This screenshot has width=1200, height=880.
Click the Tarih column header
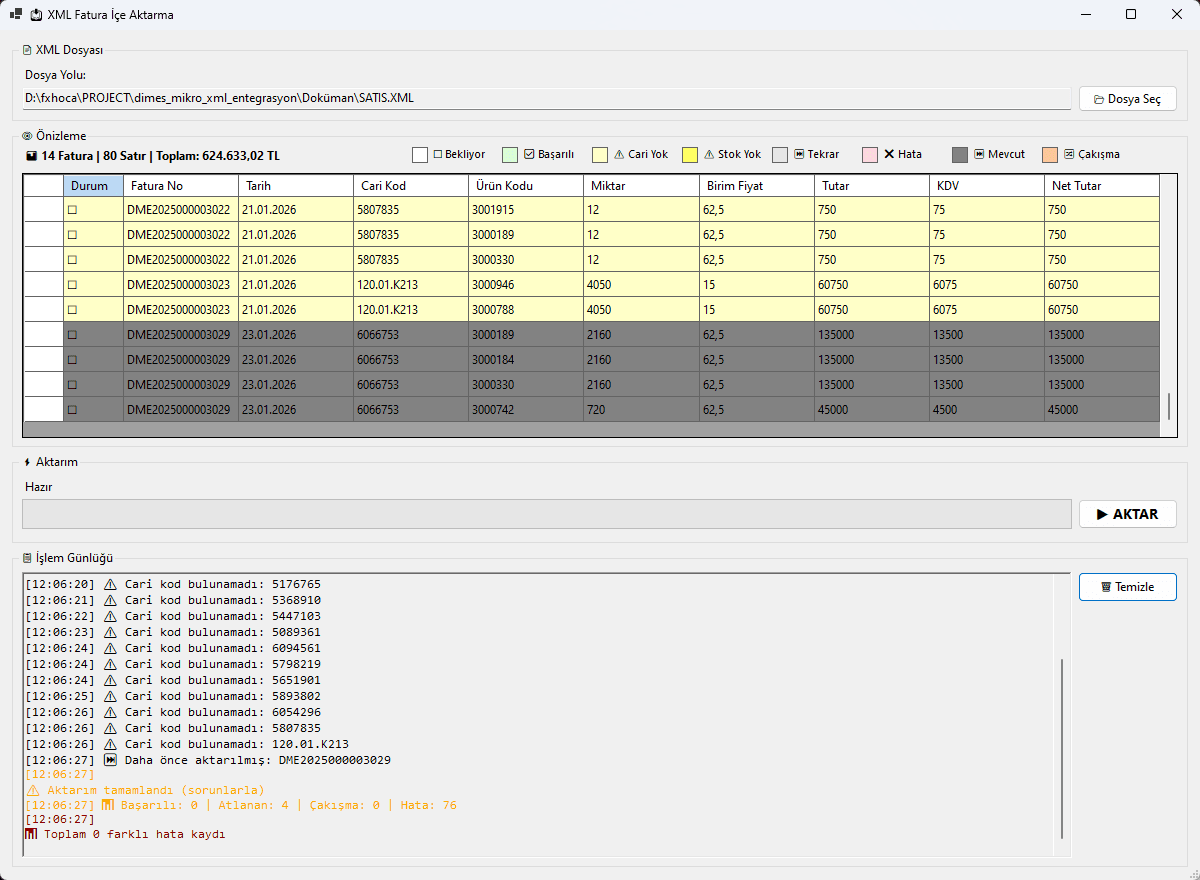(x=295, y=186)
